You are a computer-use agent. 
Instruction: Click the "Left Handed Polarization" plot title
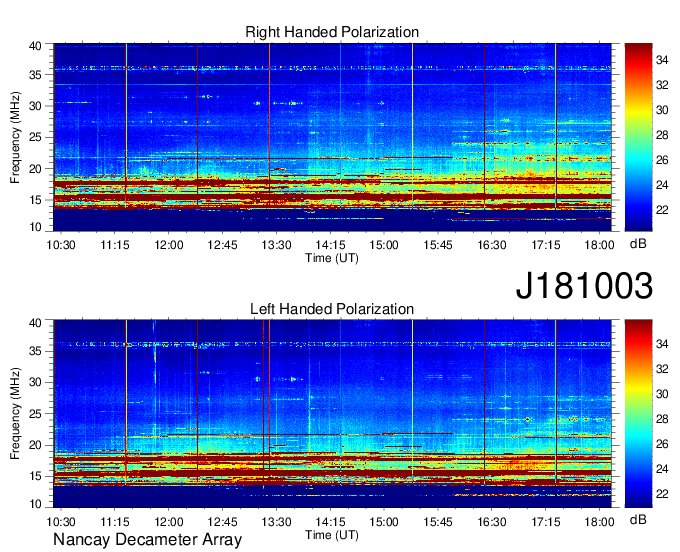(332, 309)
